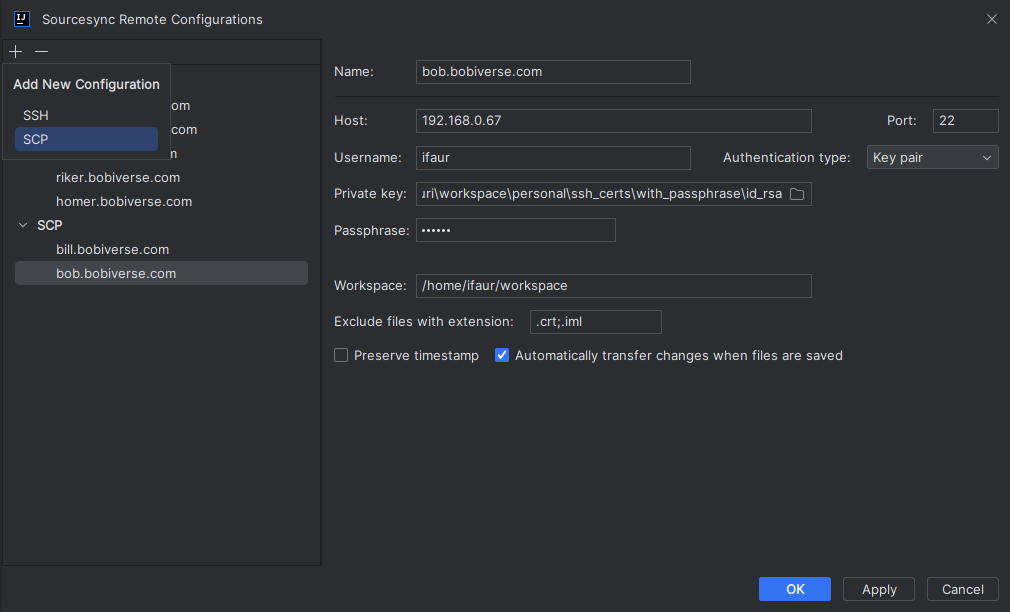Click the Cancel button
Image resolution: width=1010 pixels, height=612 pixels.
coord(962,589)
